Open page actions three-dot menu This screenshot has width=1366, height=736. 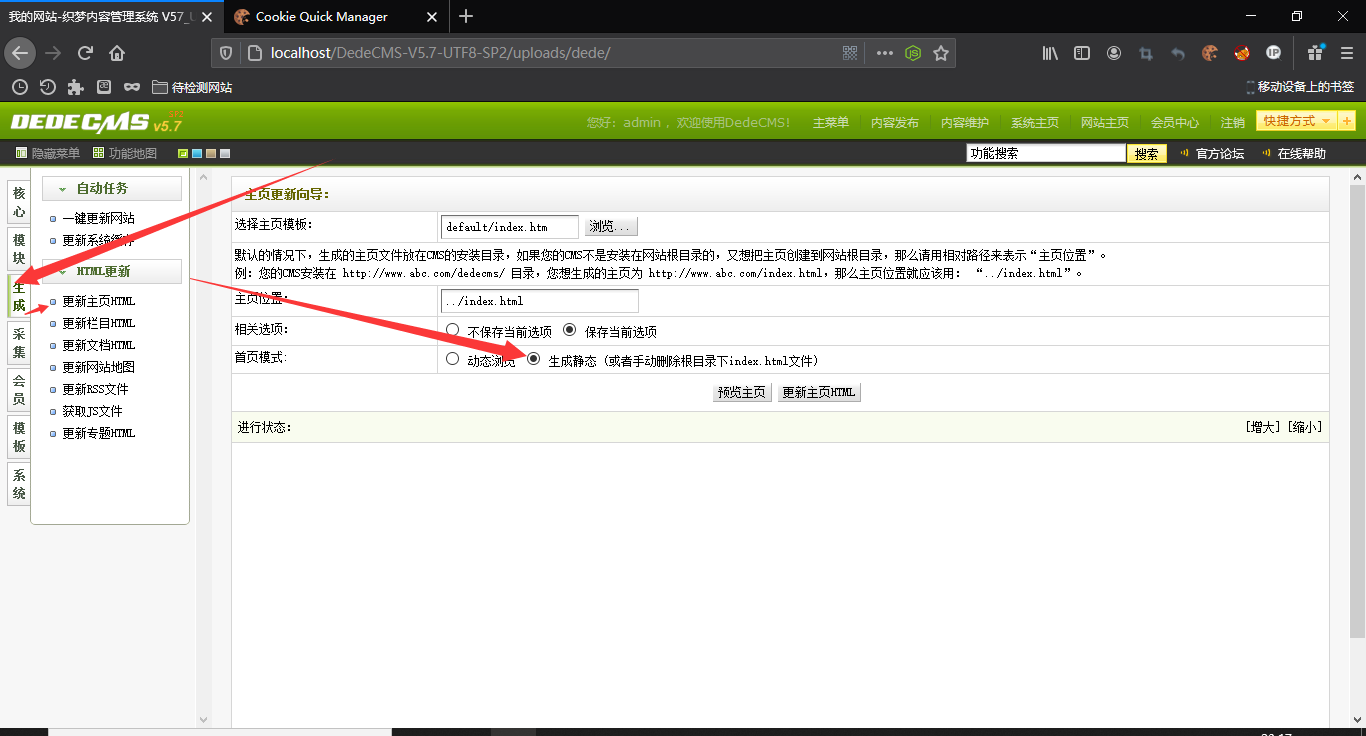884,53
